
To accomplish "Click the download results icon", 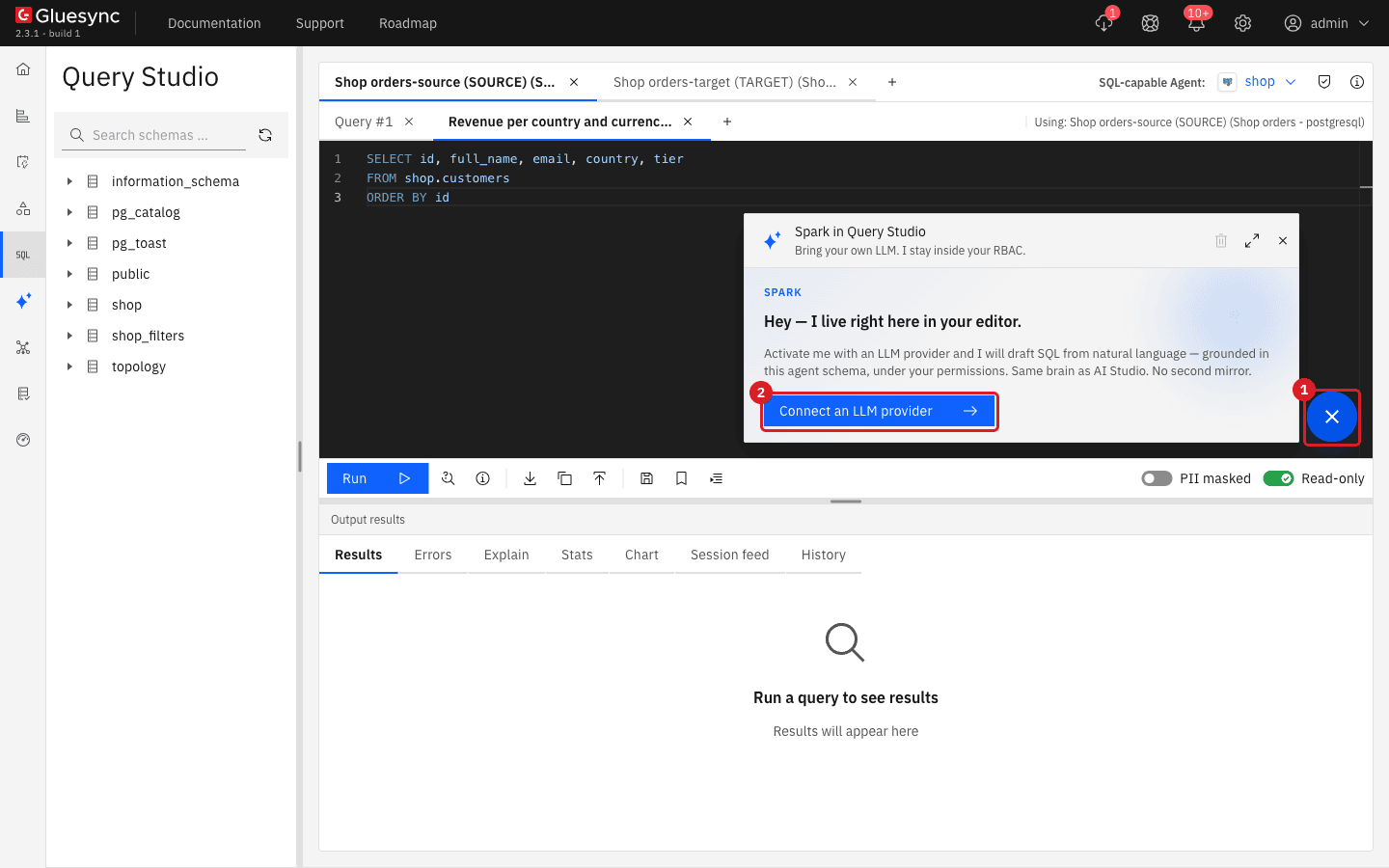I will click(530, 478).
